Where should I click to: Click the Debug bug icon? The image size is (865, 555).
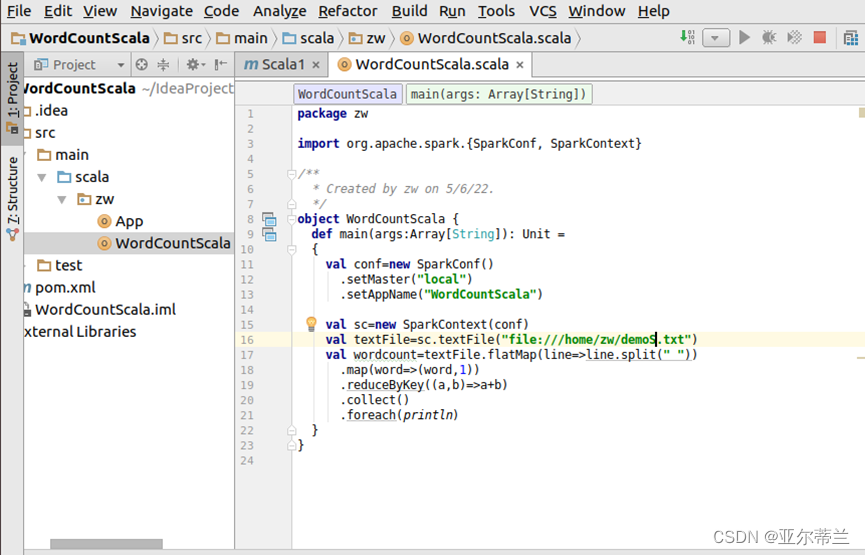click(769, 38)
